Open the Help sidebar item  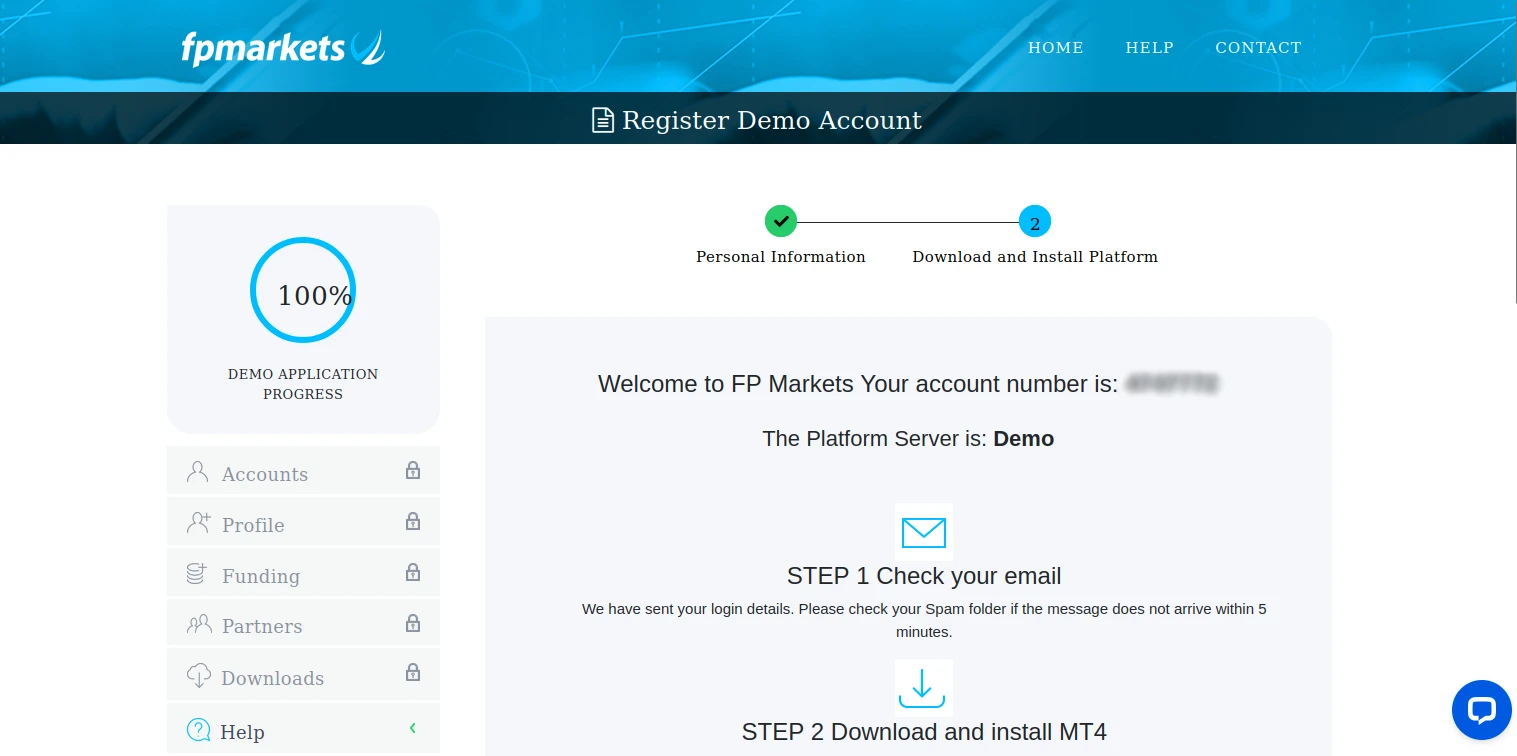(x=303, y=729)
